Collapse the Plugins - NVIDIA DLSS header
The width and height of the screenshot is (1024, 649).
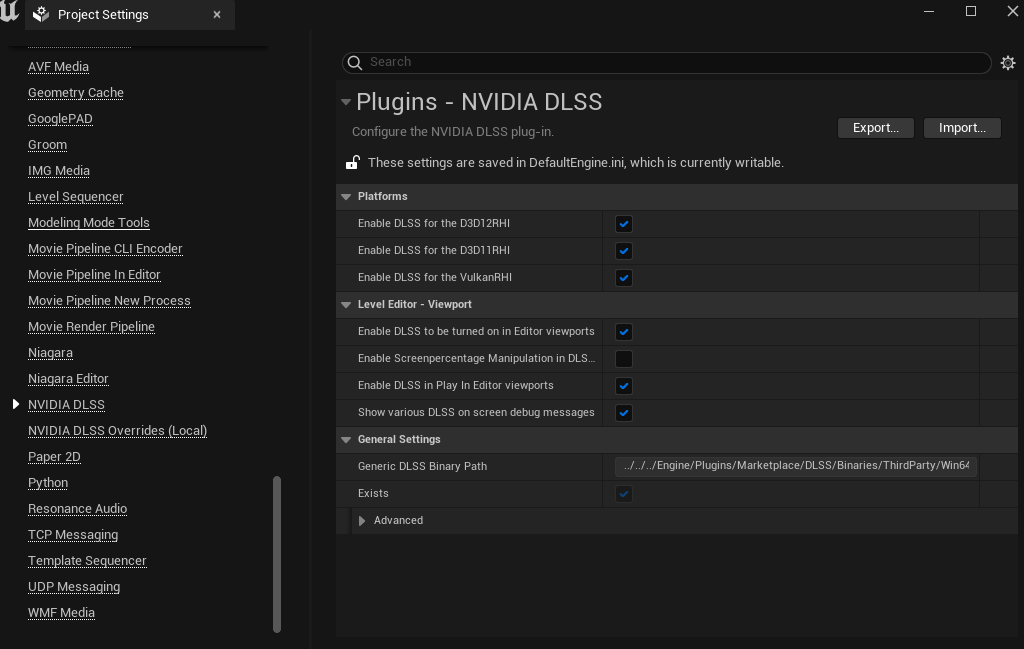(x=346, y=102)
